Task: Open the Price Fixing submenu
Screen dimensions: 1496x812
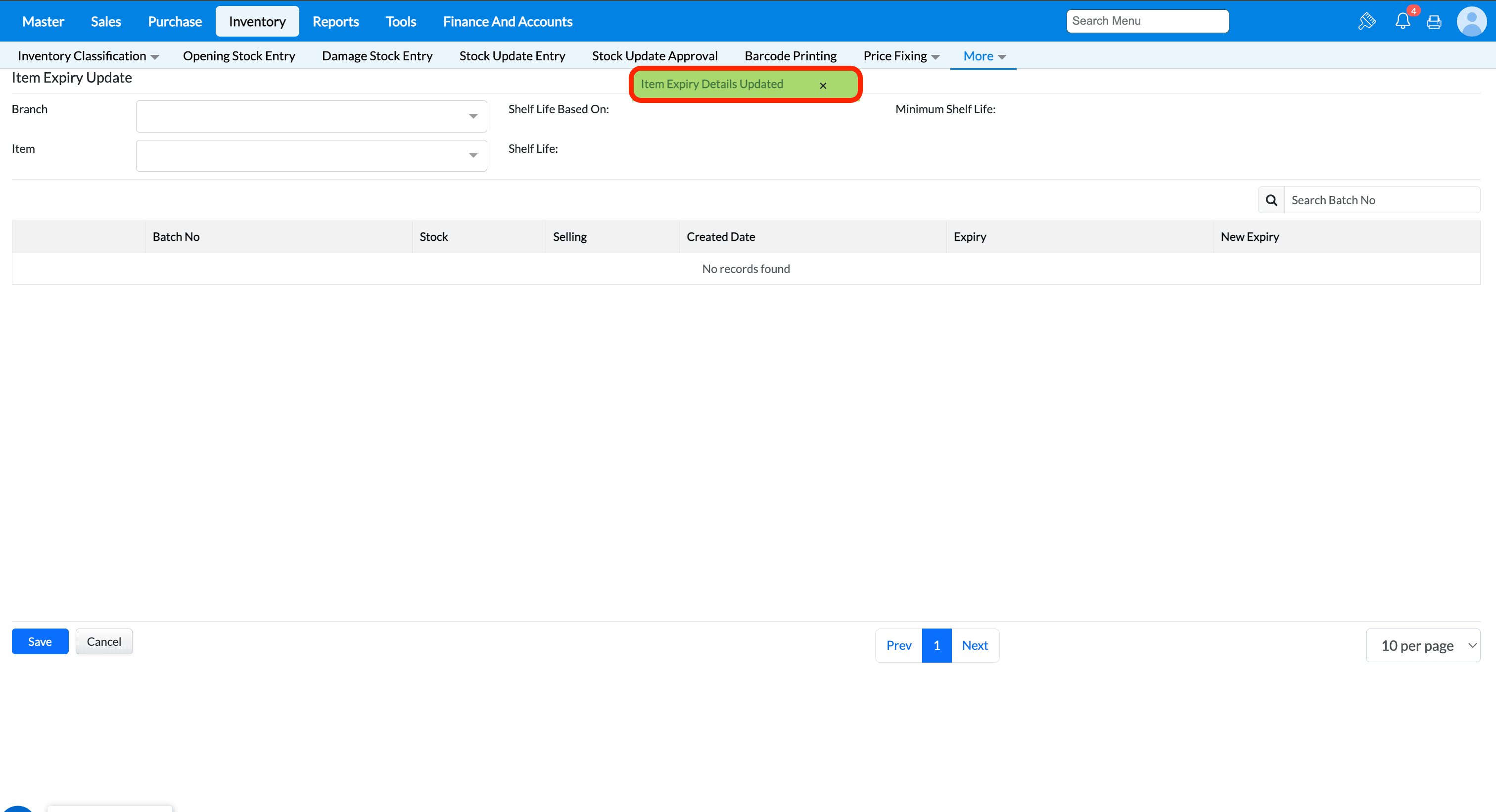Action: click(901, 56)
